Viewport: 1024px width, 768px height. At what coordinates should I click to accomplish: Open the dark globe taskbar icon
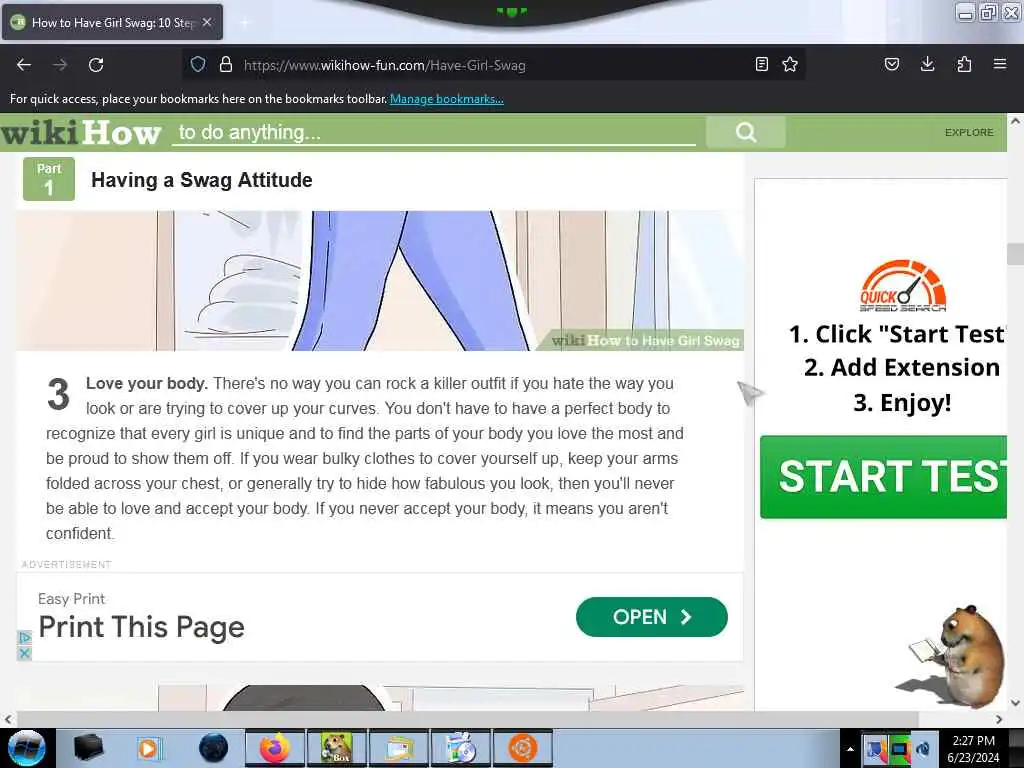[x=213, y=748]
